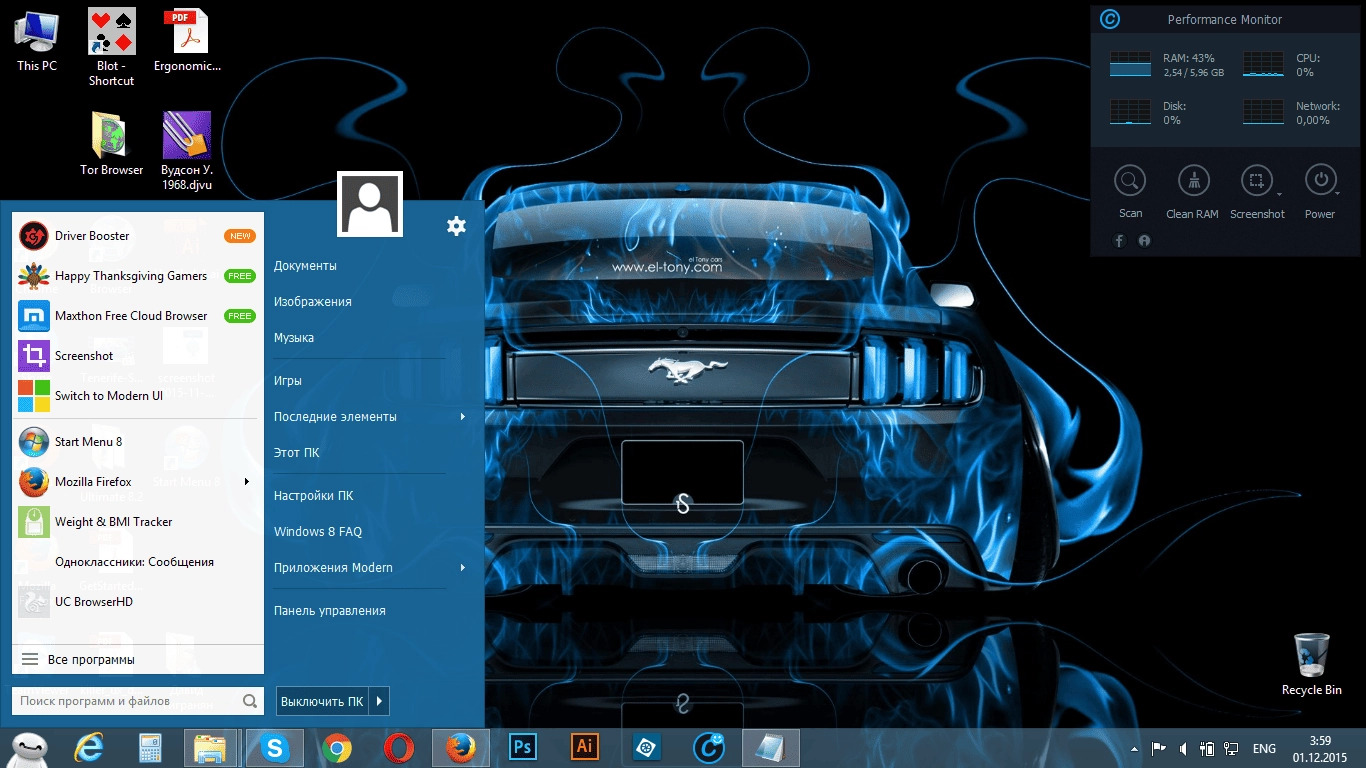
Task: Open Weight & BMI Tracker
Action: [138, 522]
